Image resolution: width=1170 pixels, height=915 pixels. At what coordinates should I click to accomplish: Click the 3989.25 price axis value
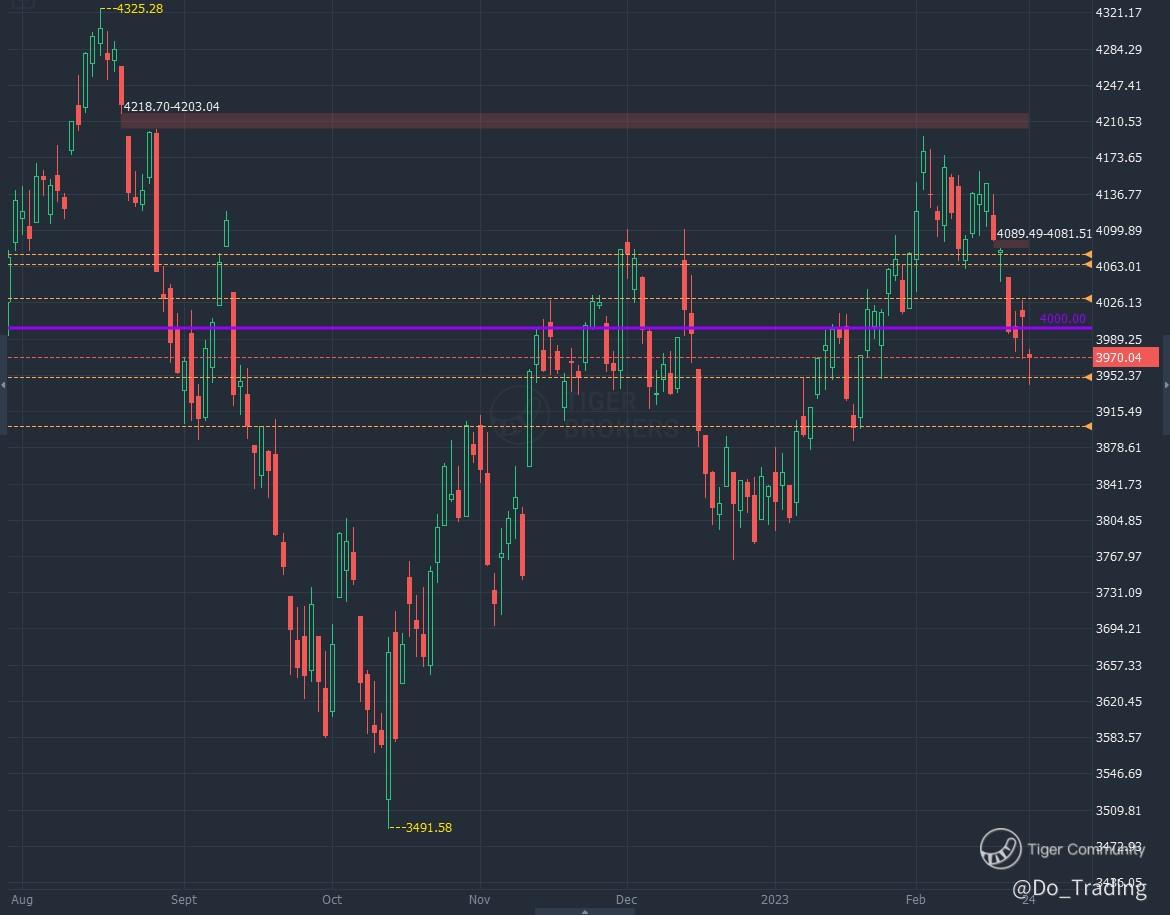1119,339
